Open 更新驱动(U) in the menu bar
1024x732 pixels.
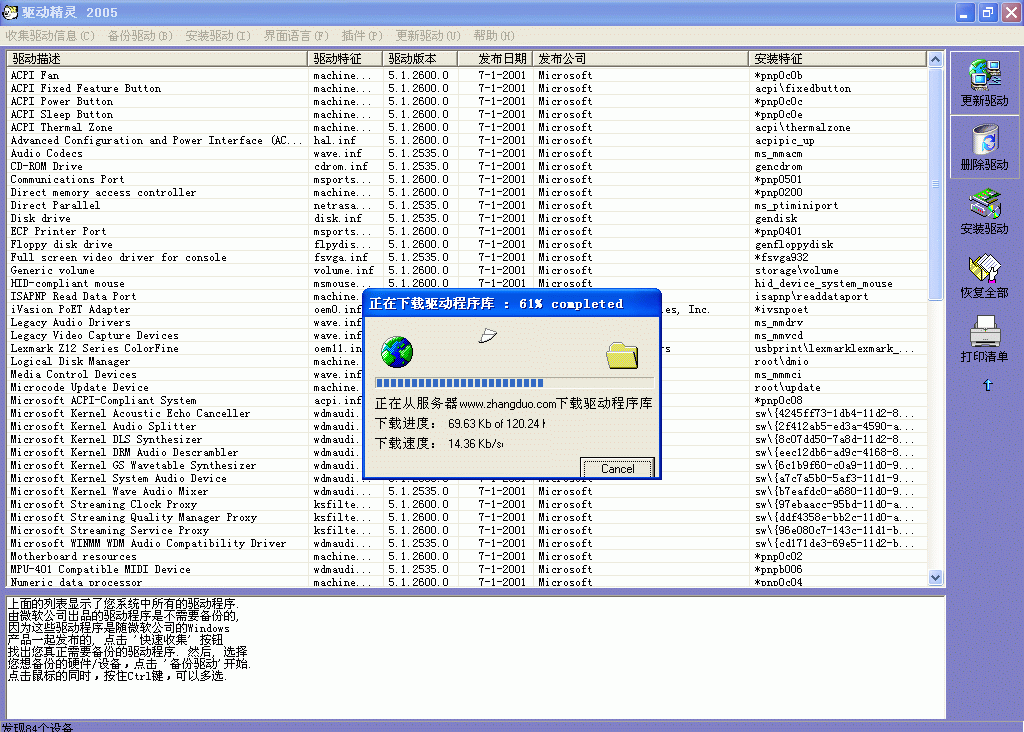click(428, 36)
